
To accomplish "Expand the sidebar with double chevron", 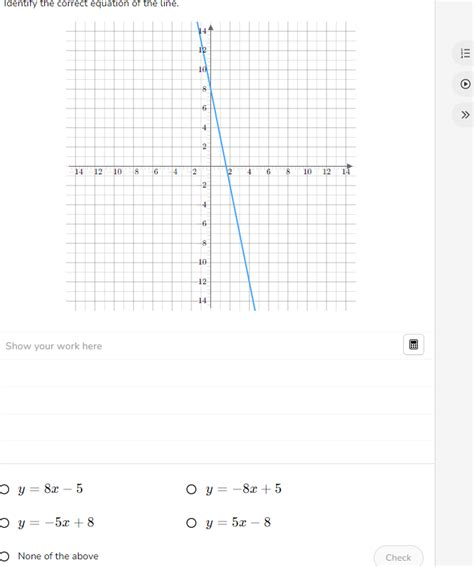I will click(x=465, y=115).
